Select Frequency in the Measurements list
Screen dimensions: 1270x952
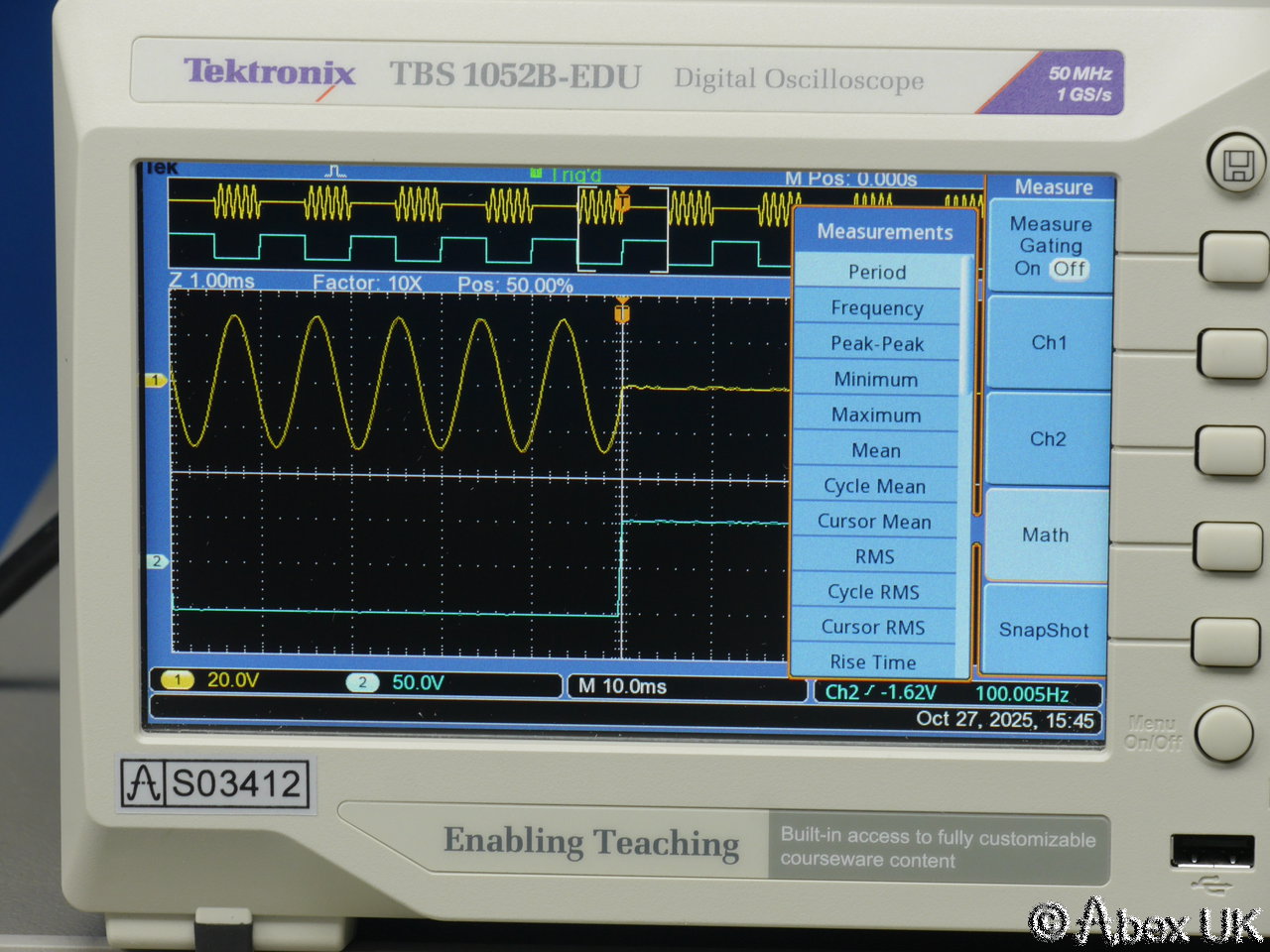point(877,308)
